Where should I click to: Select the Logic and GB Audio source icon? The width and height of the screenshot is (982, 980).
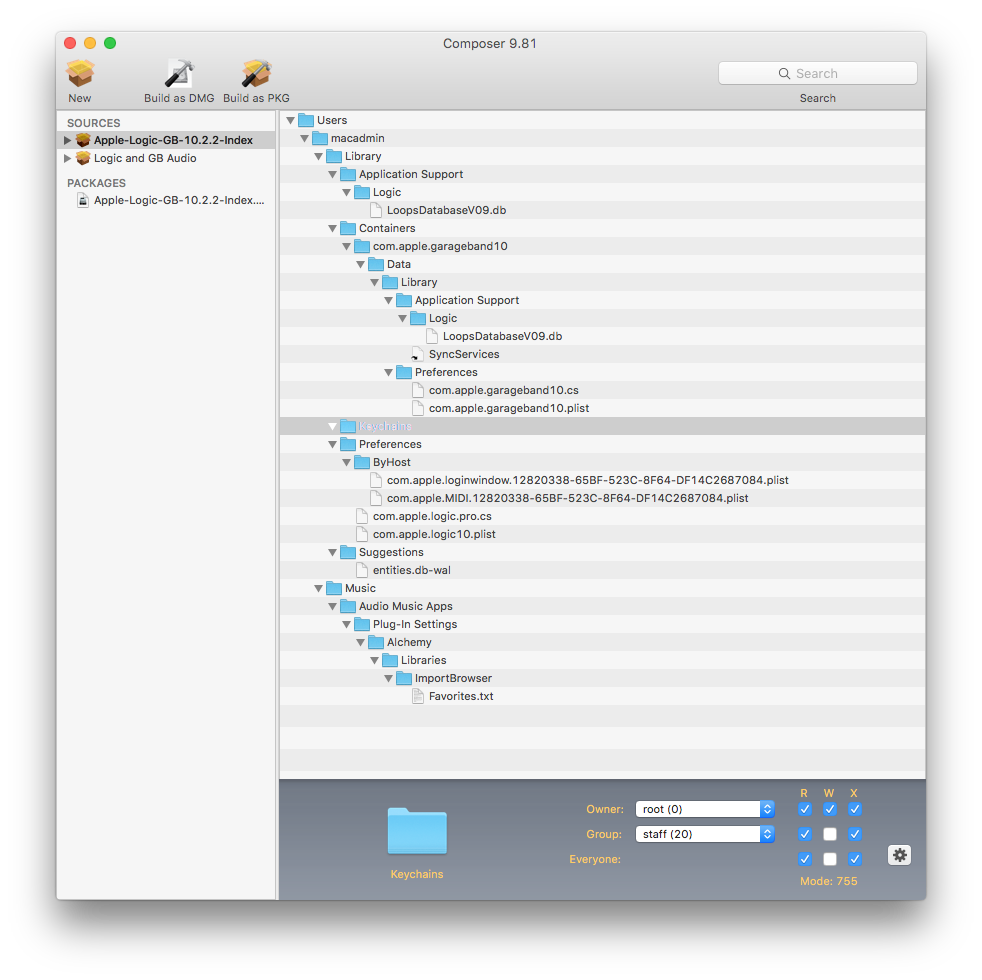tap(83, 158)
